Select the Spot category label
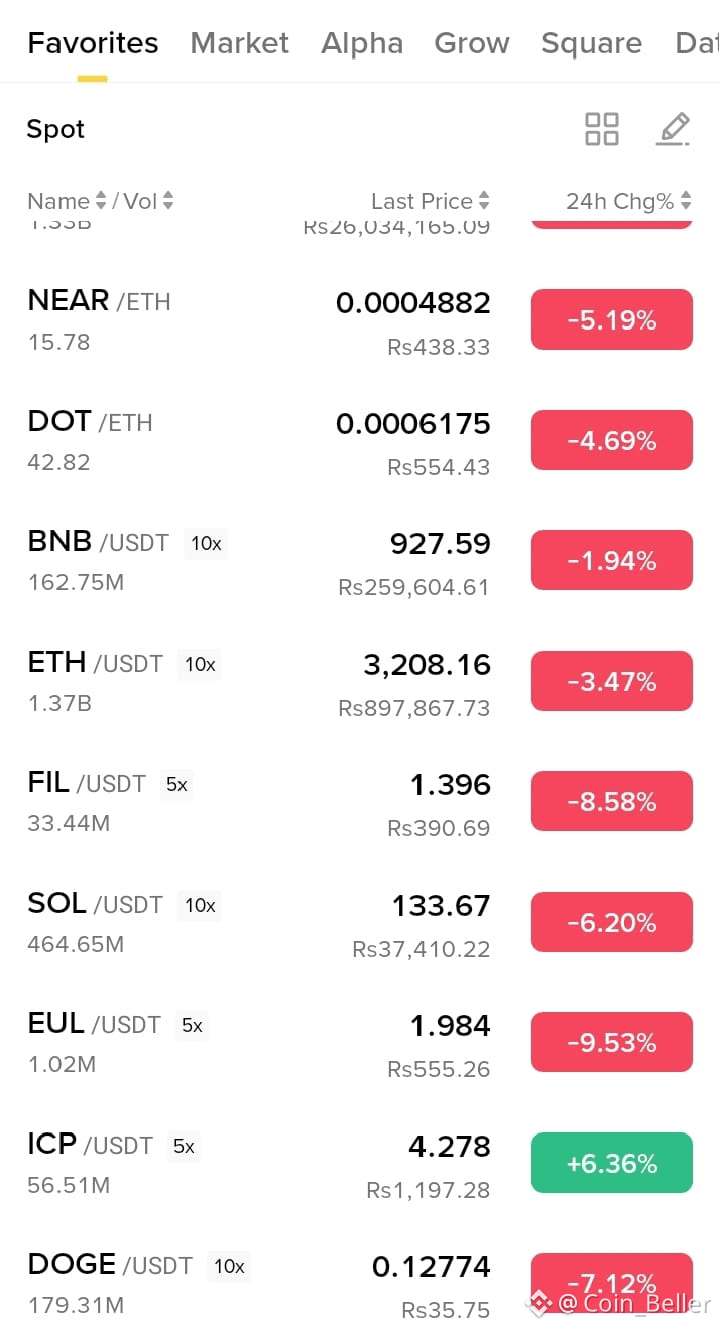 click(x=56, y=129)
